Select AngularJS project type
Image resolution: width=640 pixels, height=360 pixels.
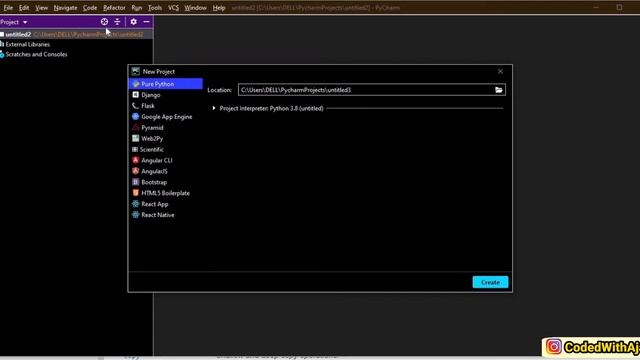tap(165, 171)
